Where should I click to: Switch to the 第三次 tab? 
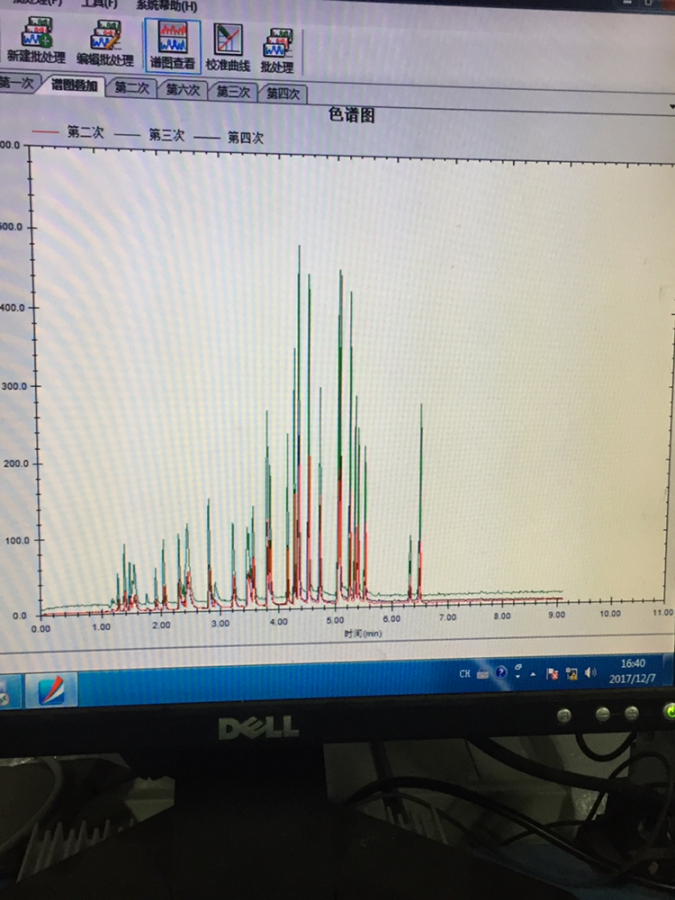click(x=233, y=91)
